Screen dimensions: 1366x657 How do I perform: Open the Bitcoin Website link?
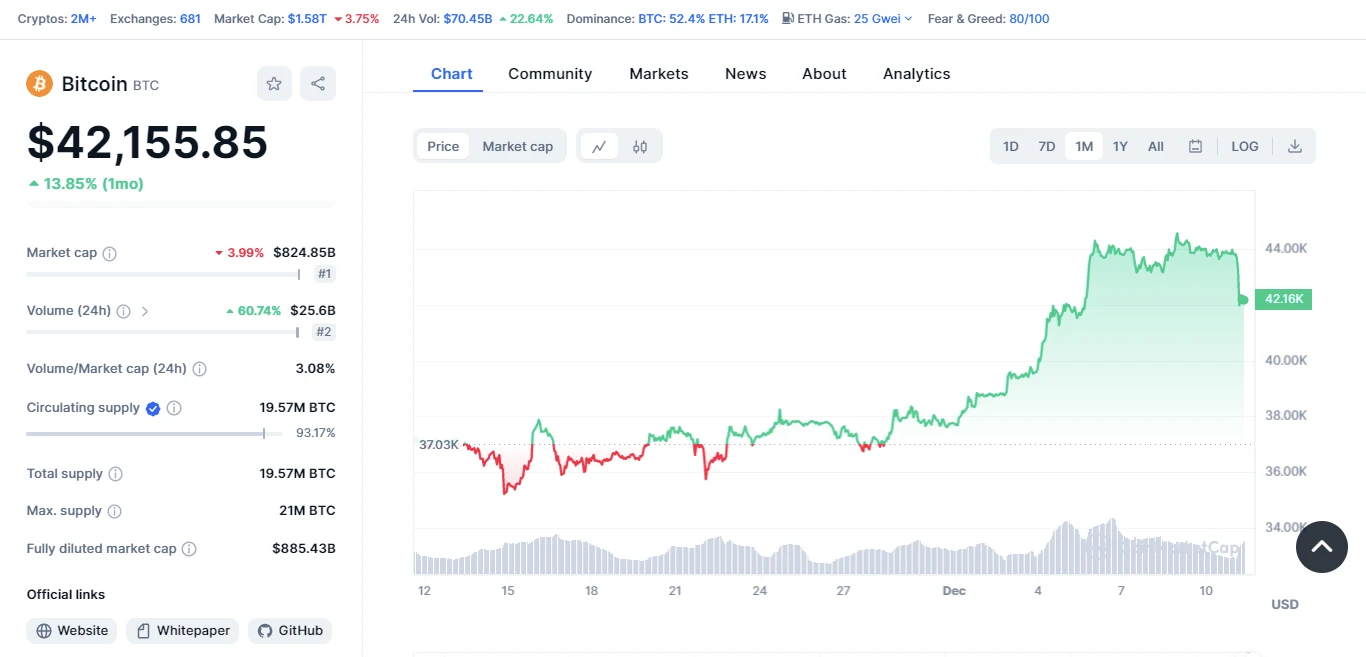click(x=72, y=631)
